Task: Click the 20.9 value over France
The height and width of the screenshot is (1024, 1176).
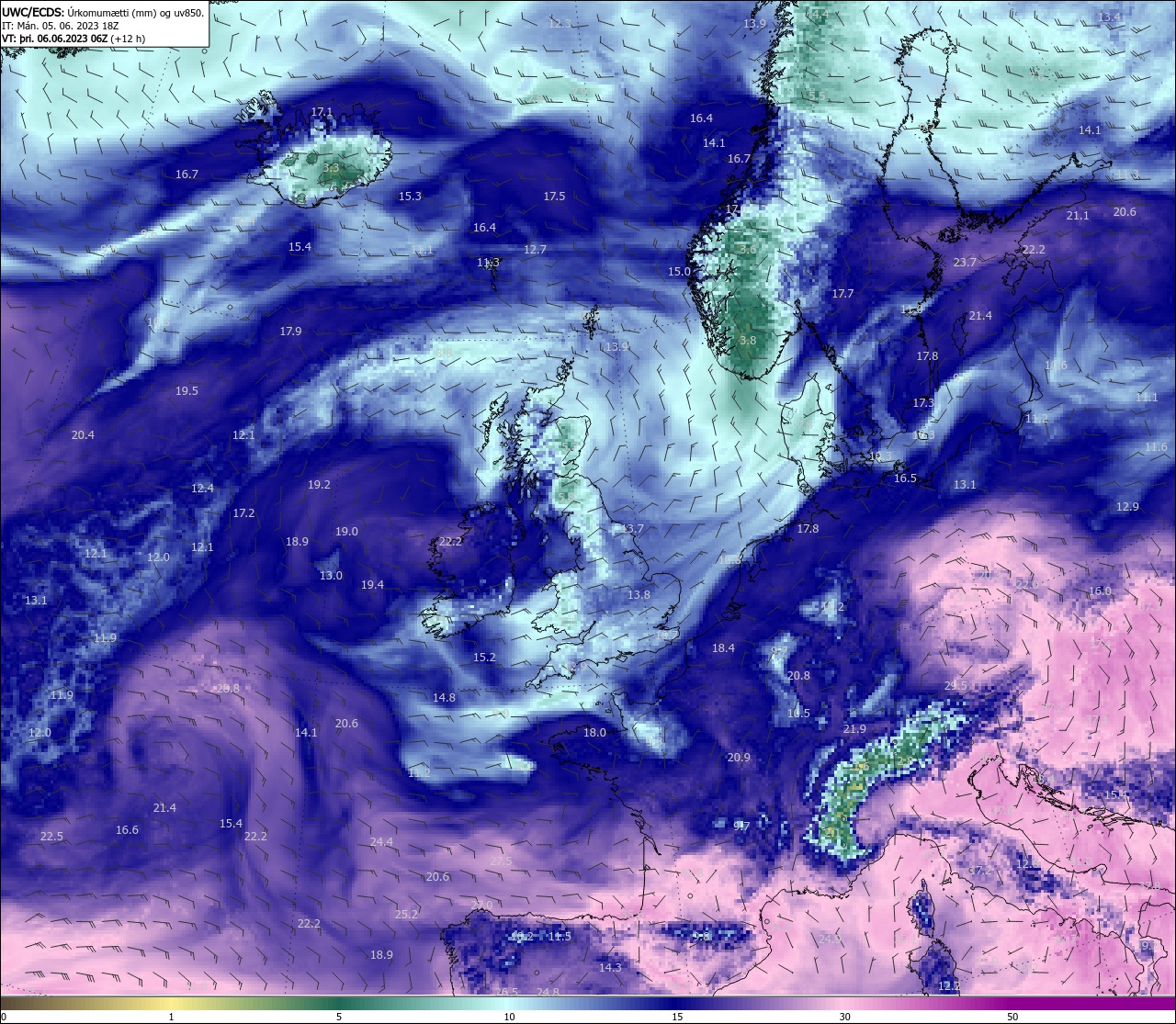Action: click(x=739, y=758)
